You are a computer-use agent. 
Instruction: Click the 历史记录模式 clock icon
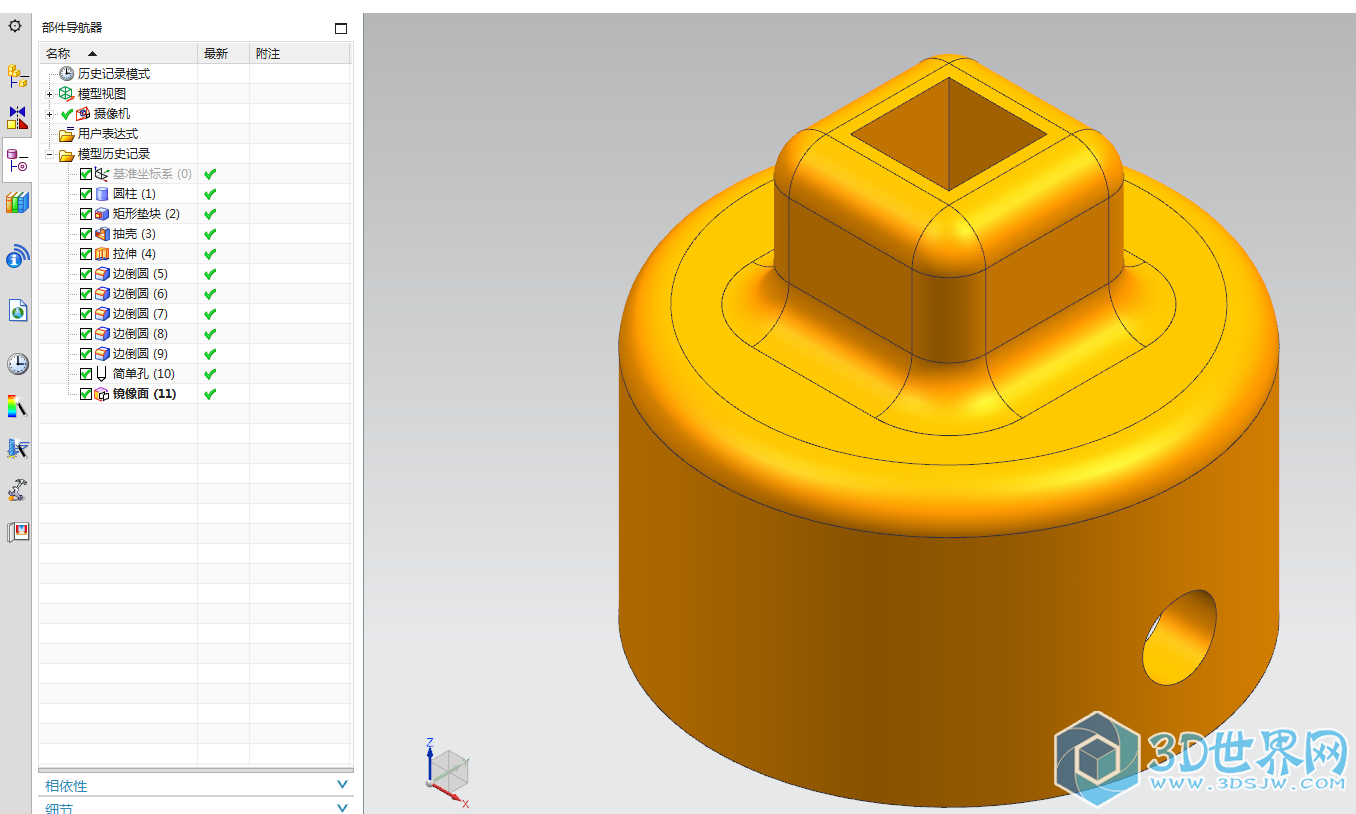(x=66, y=74)
